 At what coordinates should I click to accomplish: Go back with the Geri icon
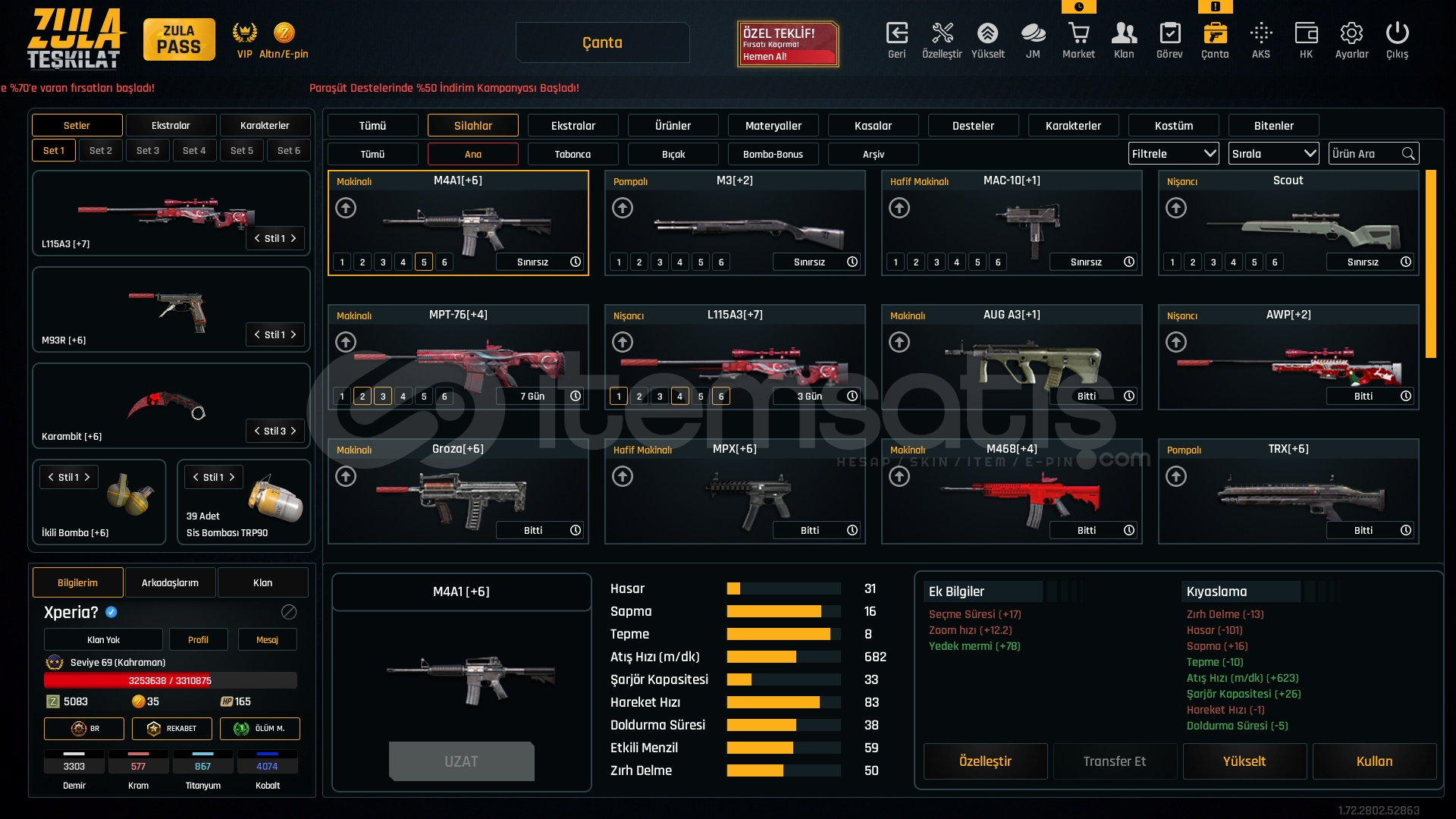(x=896, y=33)
